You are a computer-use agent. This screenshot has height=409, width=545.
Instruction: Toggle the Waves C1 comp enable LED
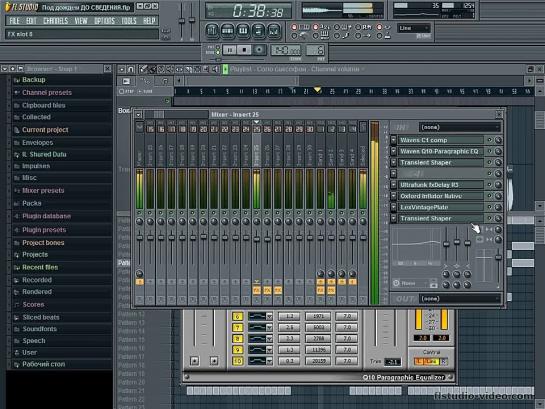coord(490,140)
